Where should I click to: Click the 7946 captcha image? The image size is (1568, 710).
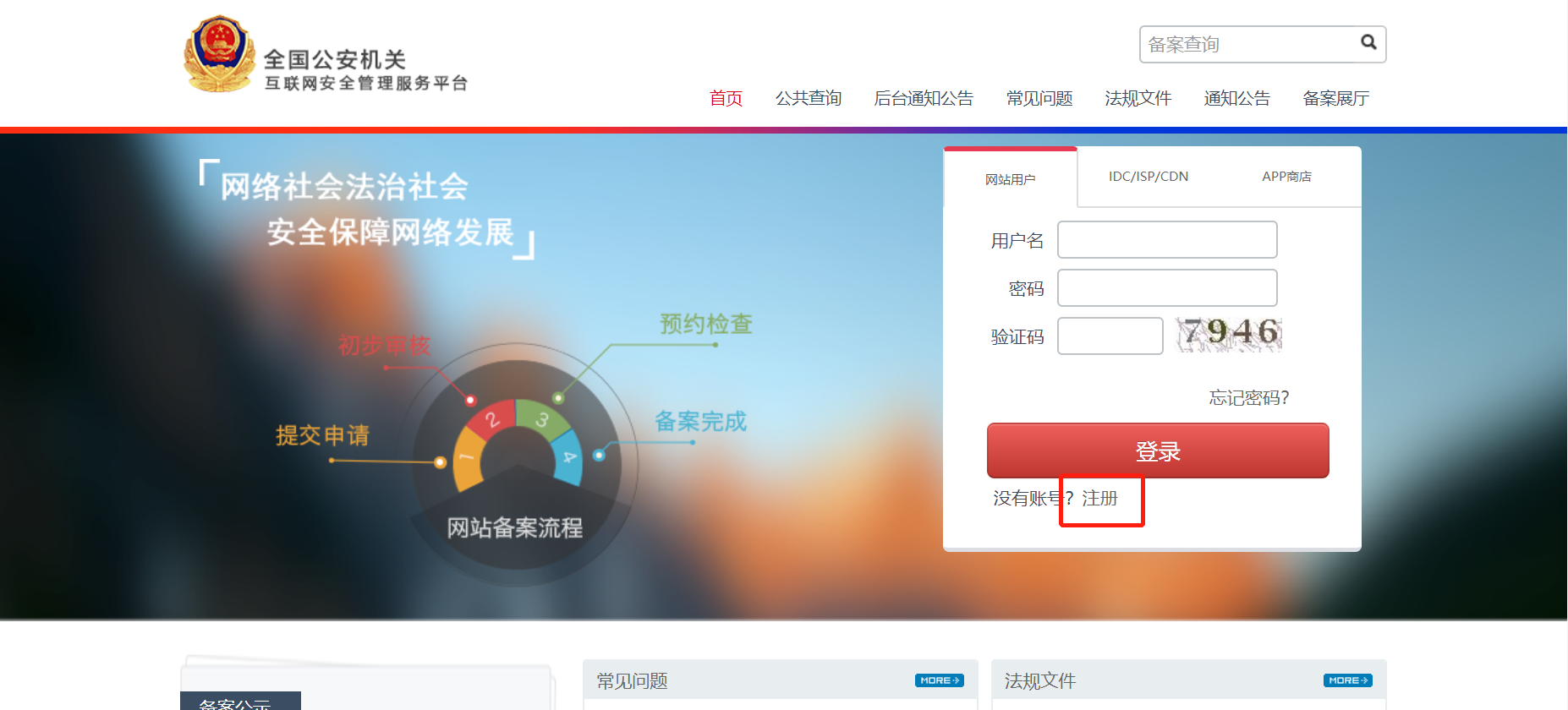1230,334
